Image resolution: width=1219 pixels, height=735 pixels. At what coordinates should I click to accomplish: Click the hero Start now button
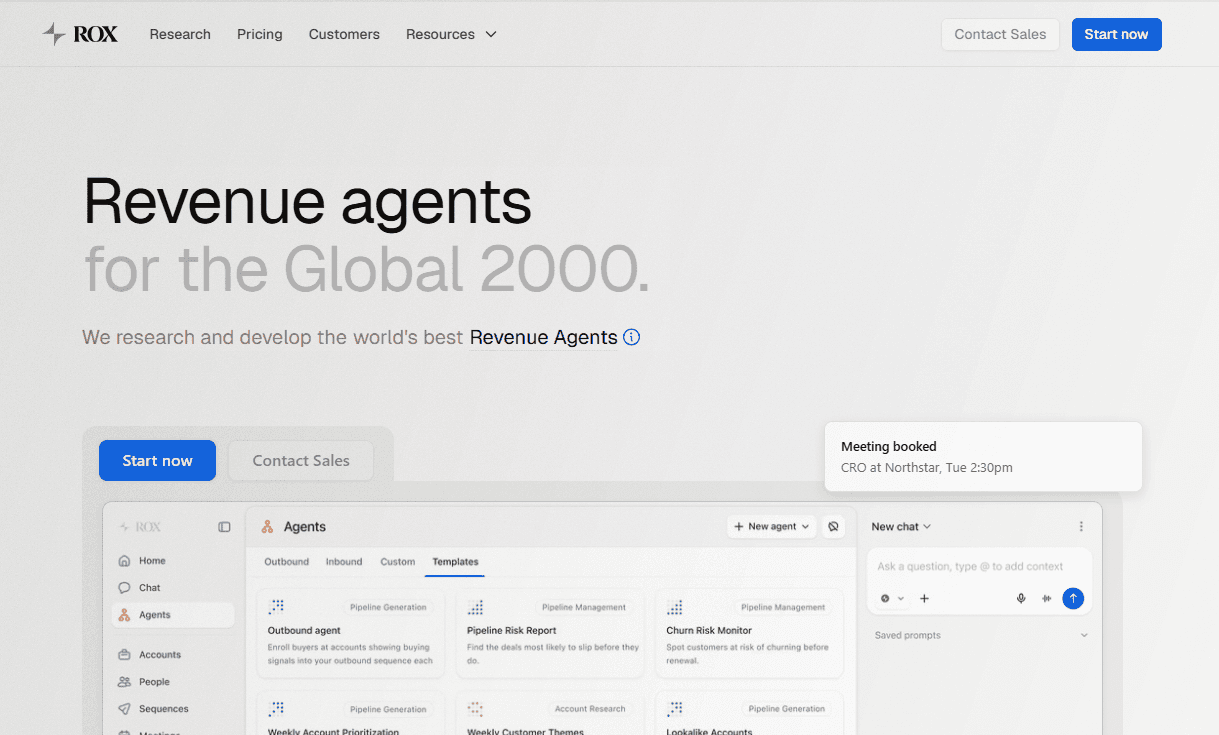[x=157, y=461]
